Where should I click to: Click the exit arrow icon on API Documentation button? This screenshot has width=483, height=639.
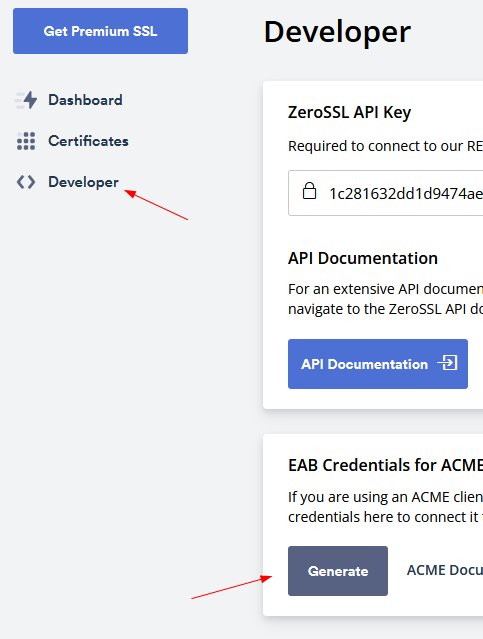coord(448,363)
